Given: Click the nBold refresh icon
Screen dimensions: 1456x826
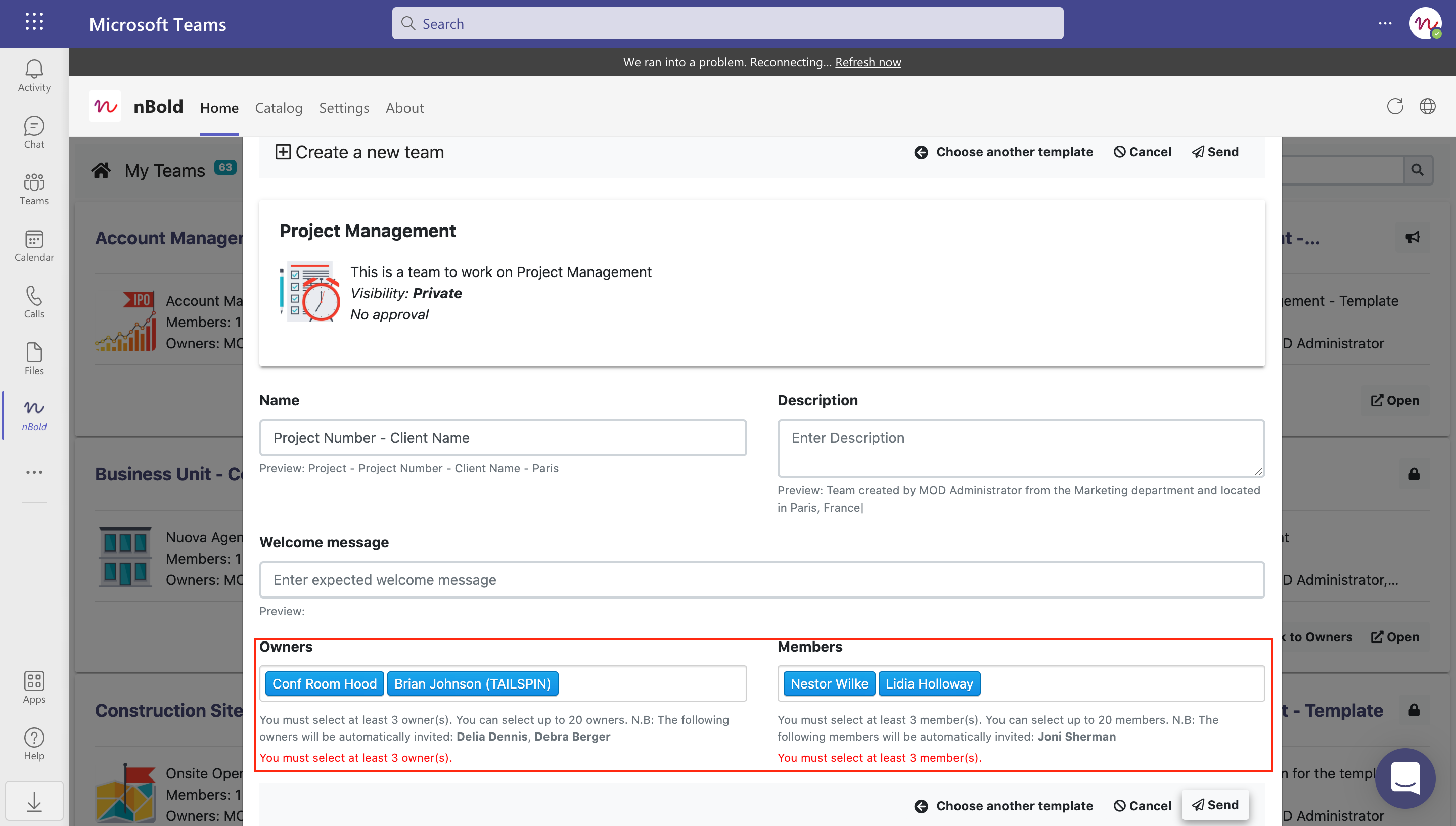Looking at the screenshot, I should click(1395, 107).
